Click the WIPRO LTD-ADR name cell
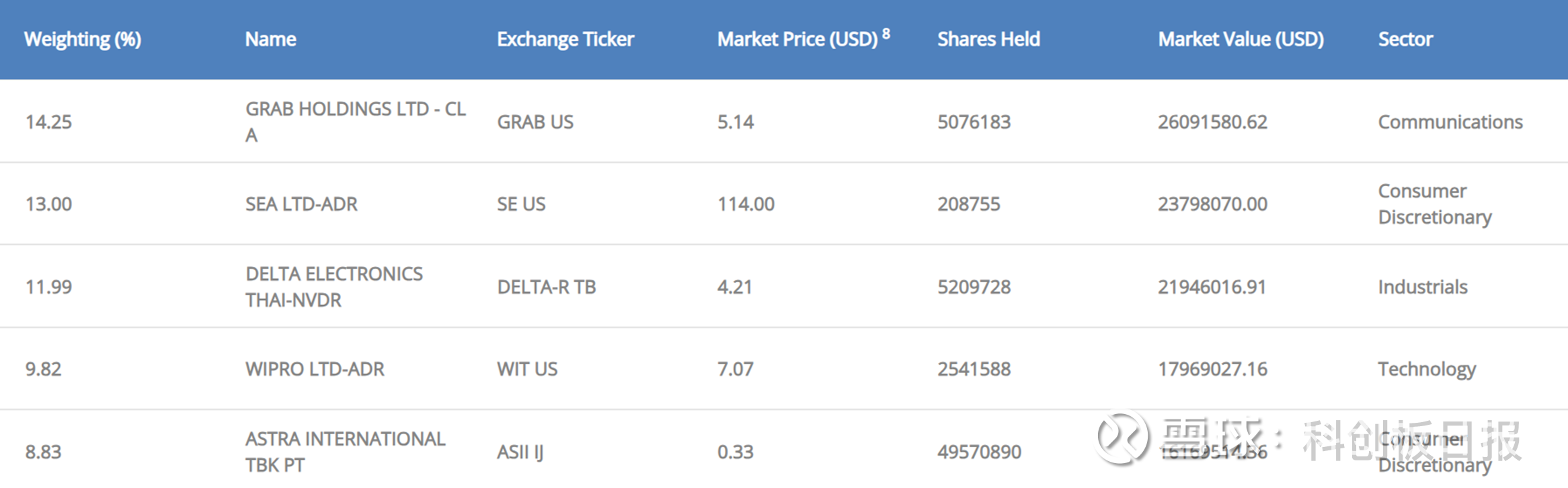The image size is (1568, 488). tap(315, 369)
